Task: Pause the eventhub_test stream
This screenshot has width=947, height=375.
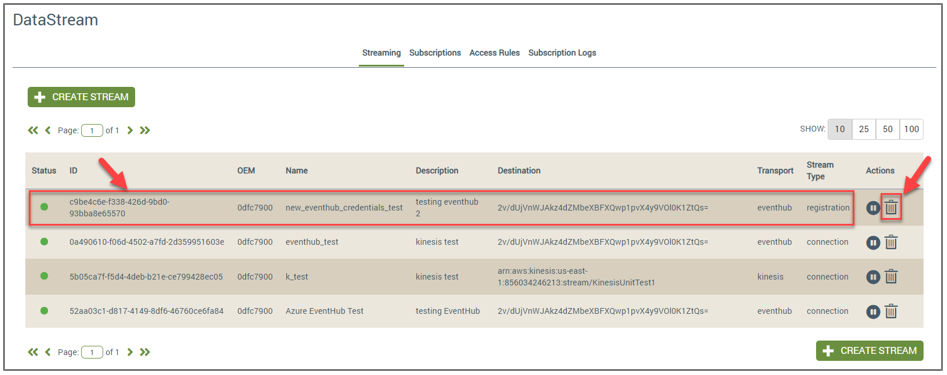Action: pyautogui.click(x=873, y=243)
